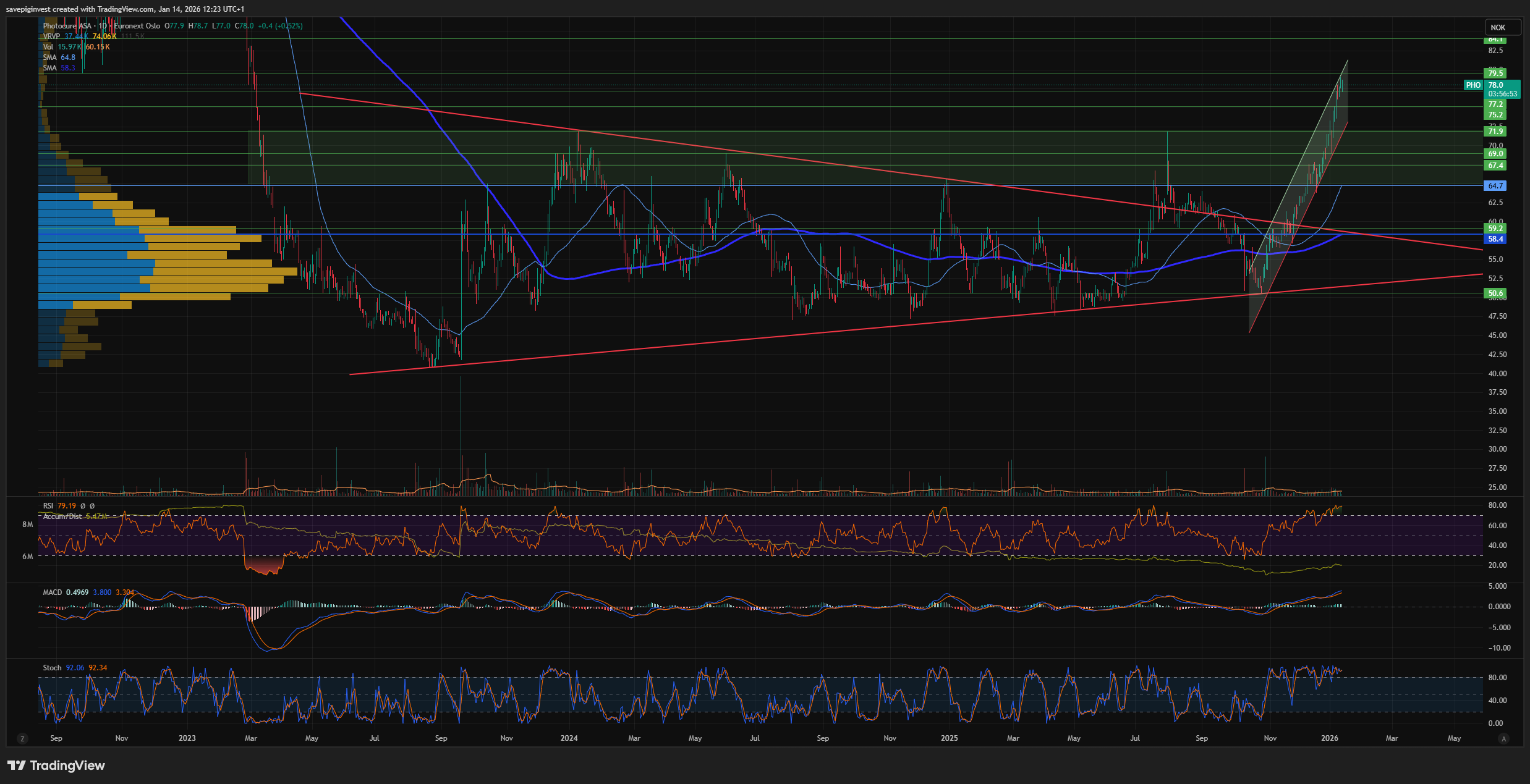Click the Accum/Dist indicator label
The image size is (1530, 784).
[x=62, y=516]
